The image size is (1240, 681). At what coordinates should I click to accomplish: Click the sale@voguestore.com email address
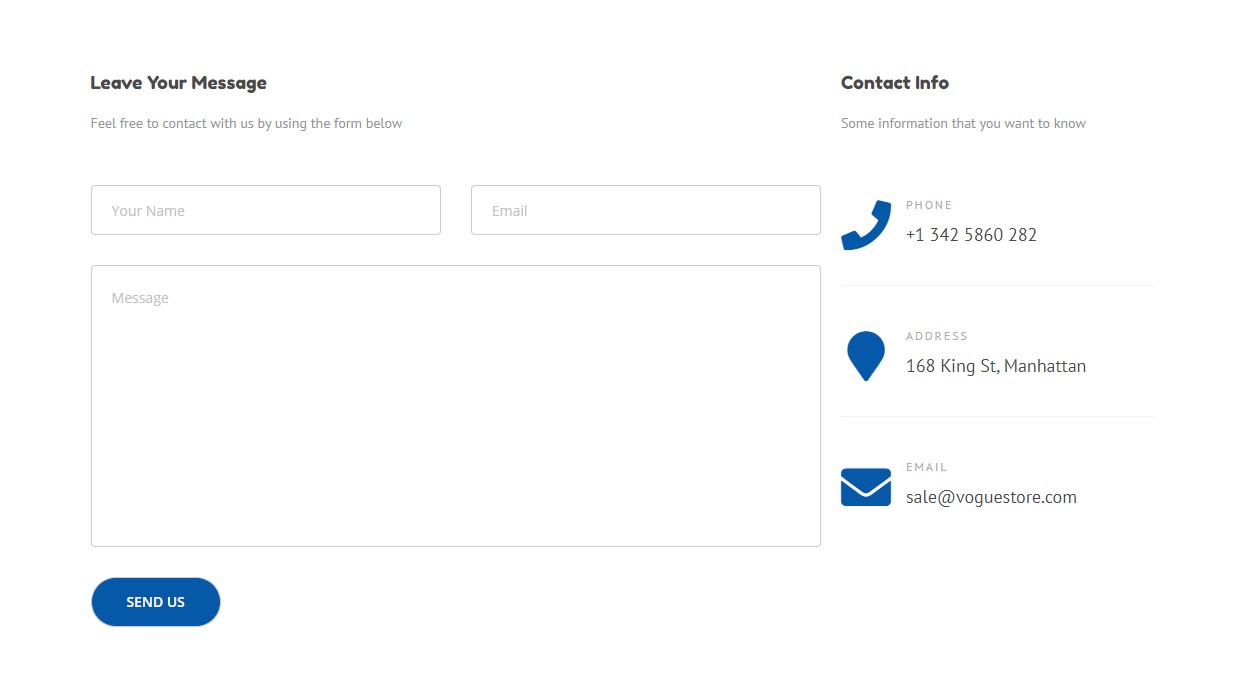pos(991,497)
